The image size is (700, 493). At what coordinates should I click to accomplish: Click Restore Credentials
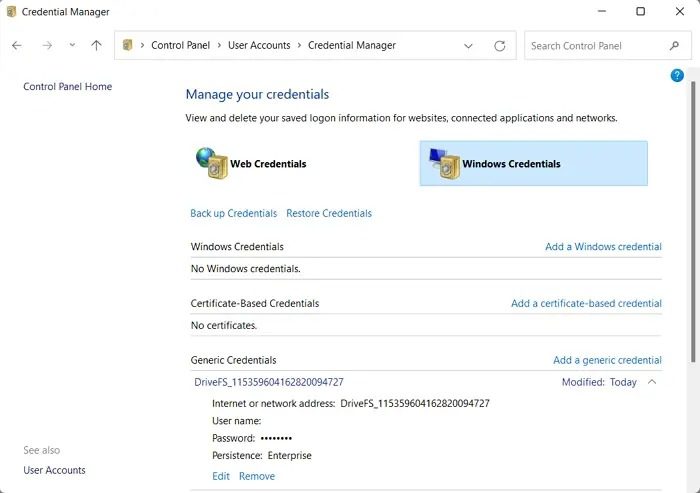(329, 213)
